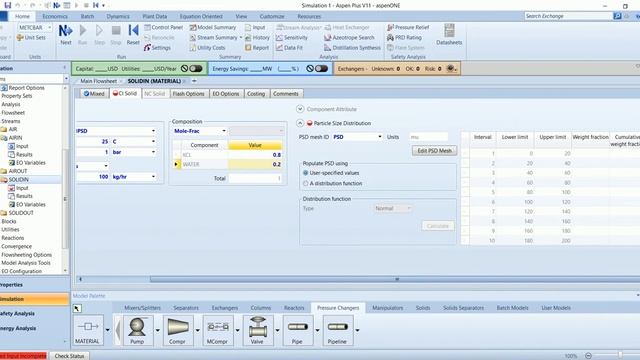Open PRD Rating
Image resolution: width=640 pixels, height=360 pixels.
[x=404, y=38]
